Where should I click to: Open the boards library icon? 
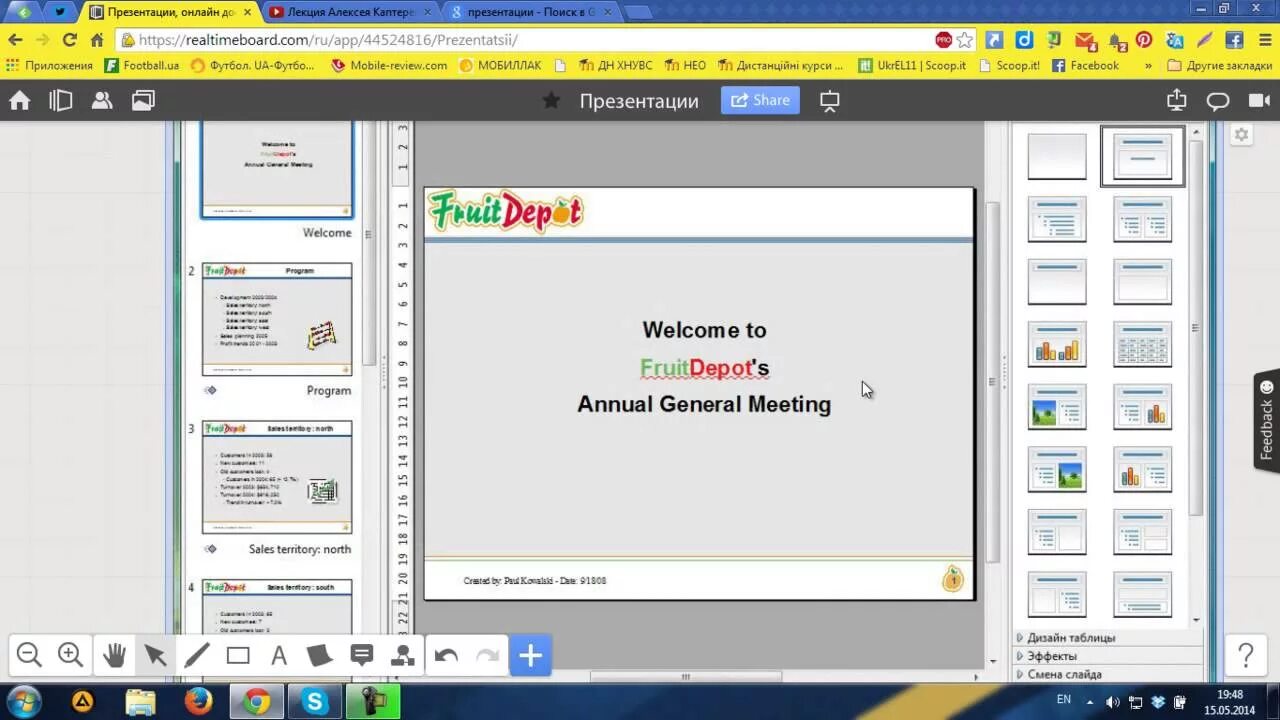tap(61, 100)
